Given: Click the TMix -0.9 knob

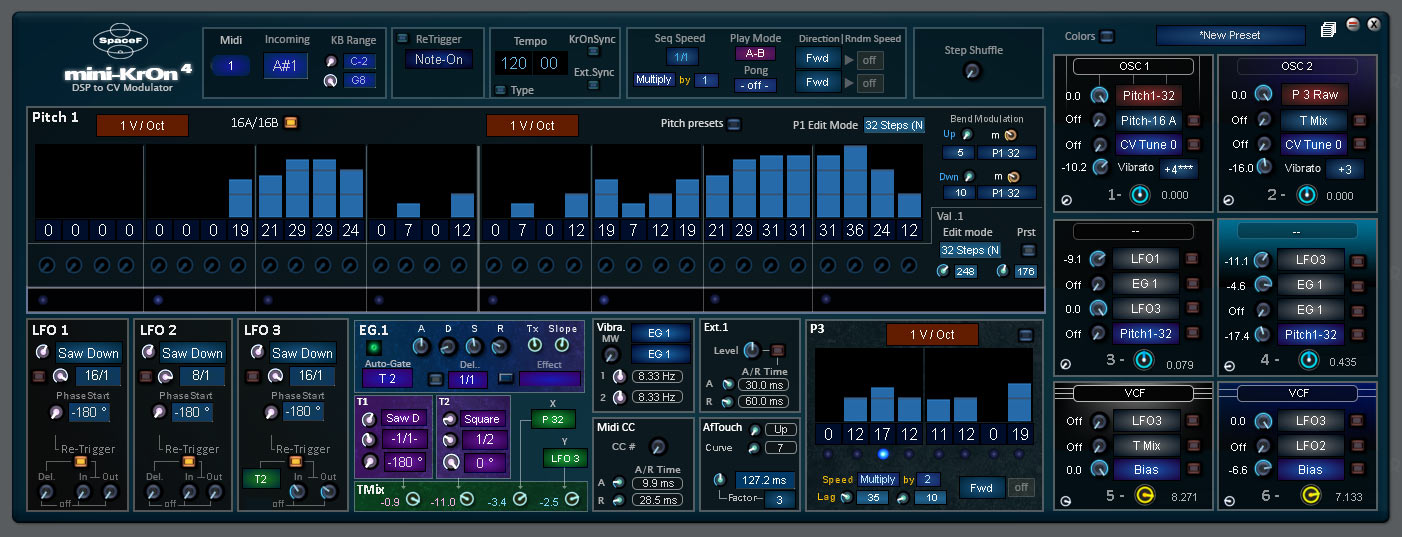Looking at the screenshot, I should [x=412, y=497].
